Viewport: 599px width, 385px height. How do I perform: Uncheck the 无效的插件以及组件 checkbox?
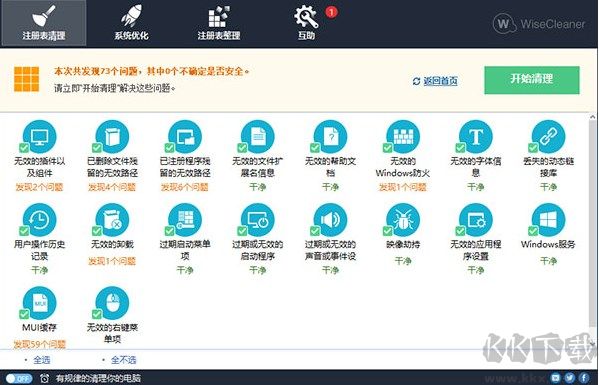tap(24, 148)
